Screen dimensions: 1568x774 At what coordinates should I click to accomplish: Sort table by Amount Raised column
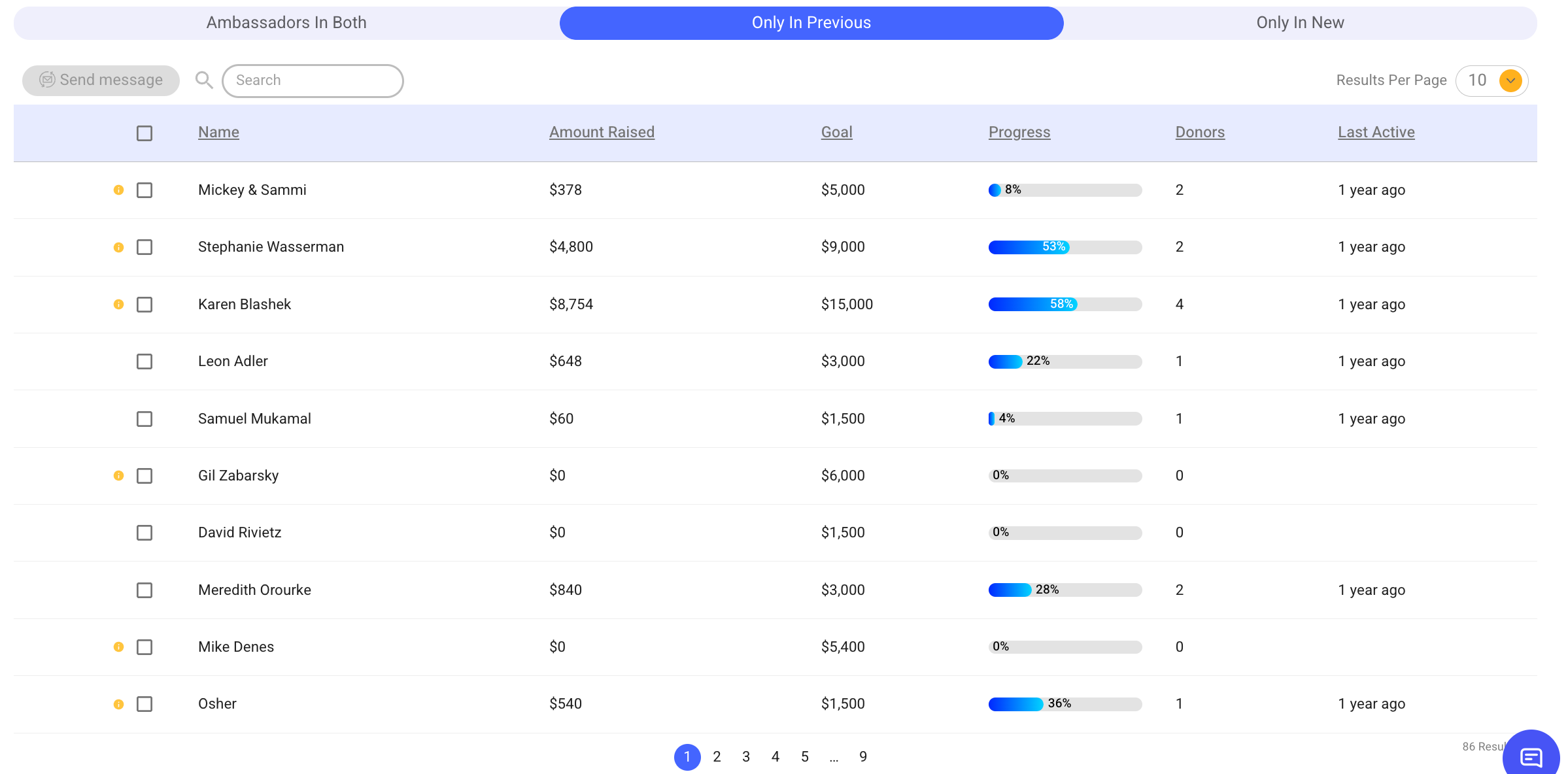pyautogui.click(x=602, y=132)
